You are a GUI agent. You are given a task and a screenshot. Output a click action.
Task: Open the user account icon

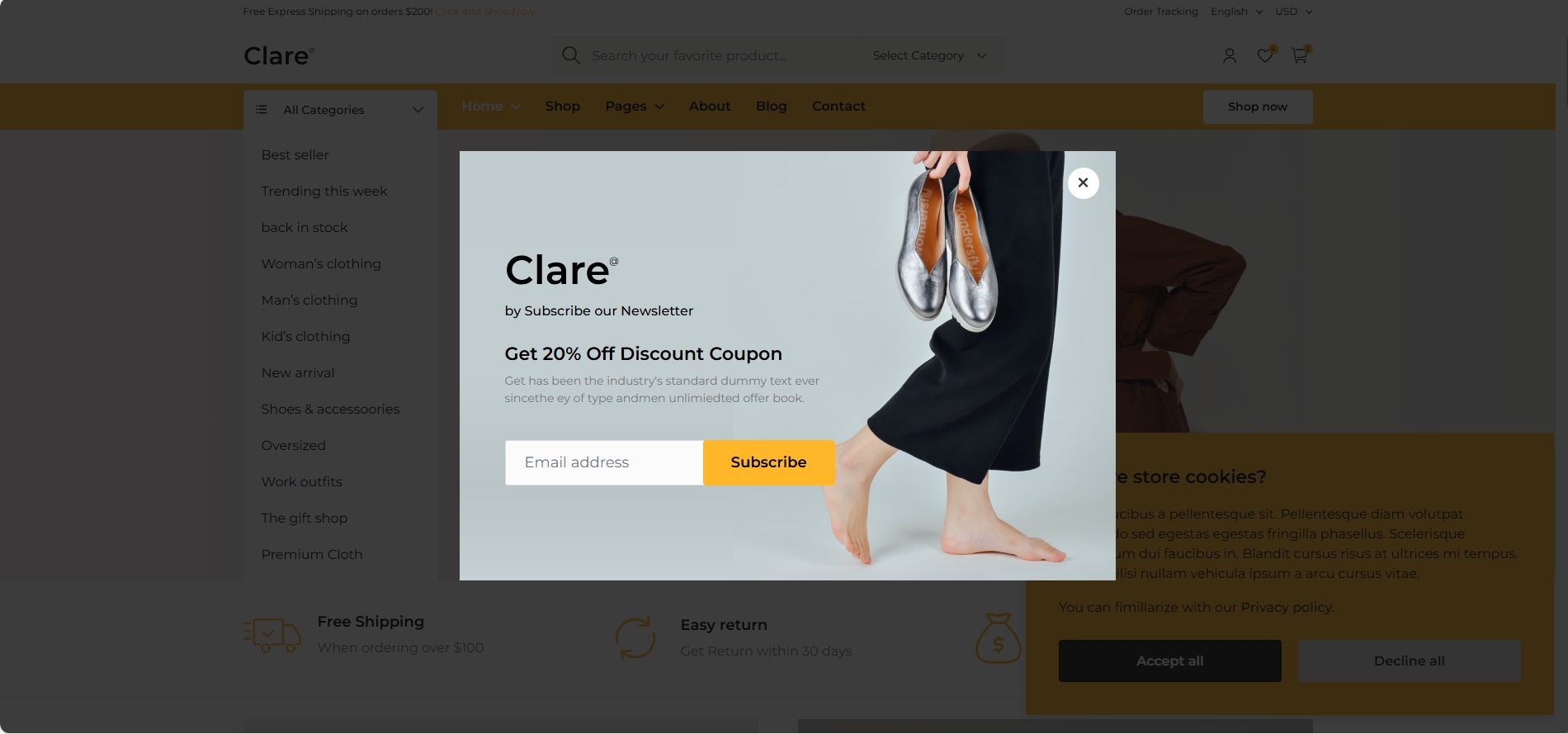(x=1229, y=55)
